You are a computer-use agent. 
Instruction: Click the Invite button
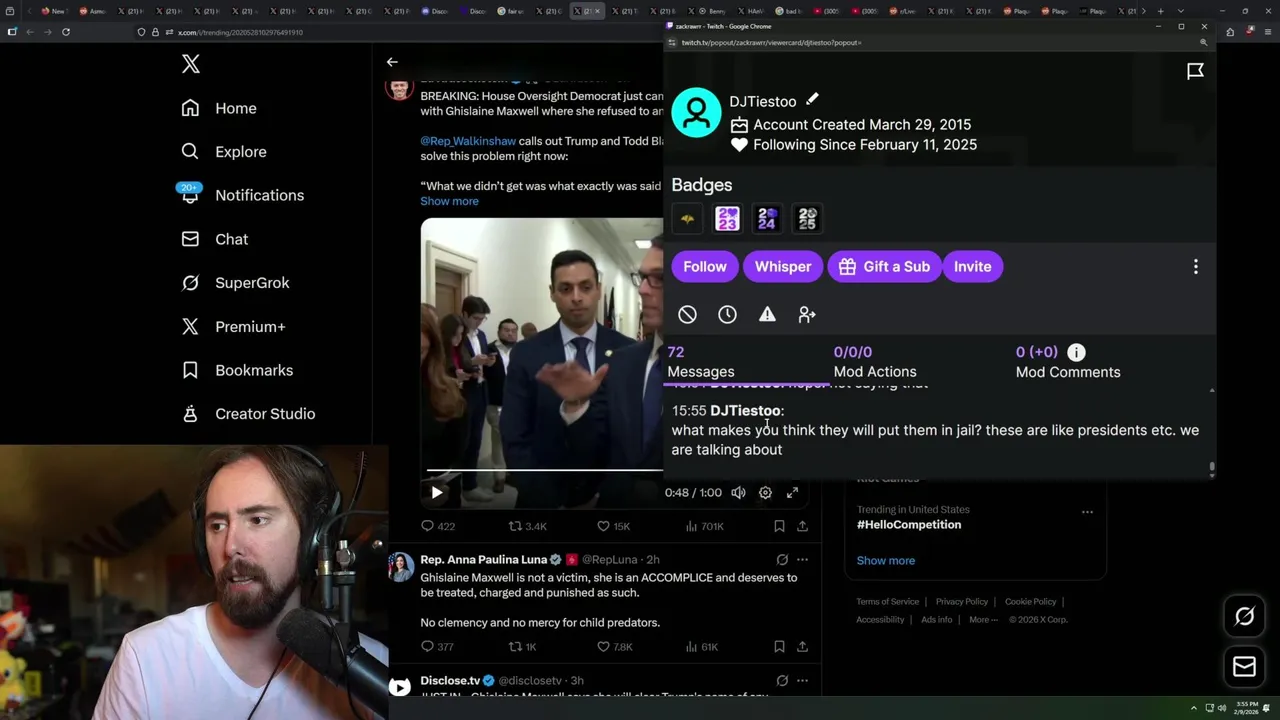click(972, 267)
